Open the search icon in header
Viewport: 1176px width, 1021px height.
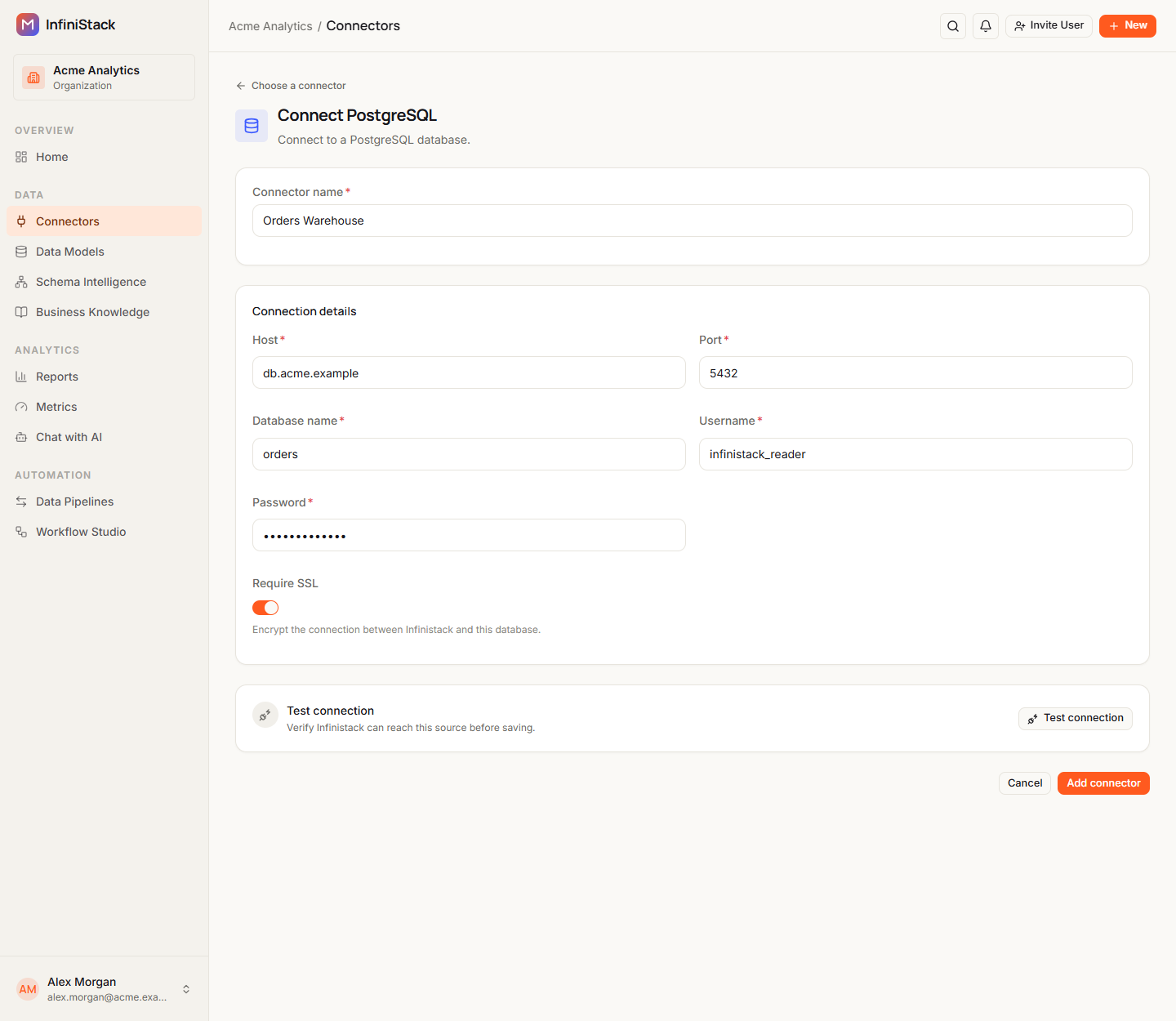[x=953, y=26]
